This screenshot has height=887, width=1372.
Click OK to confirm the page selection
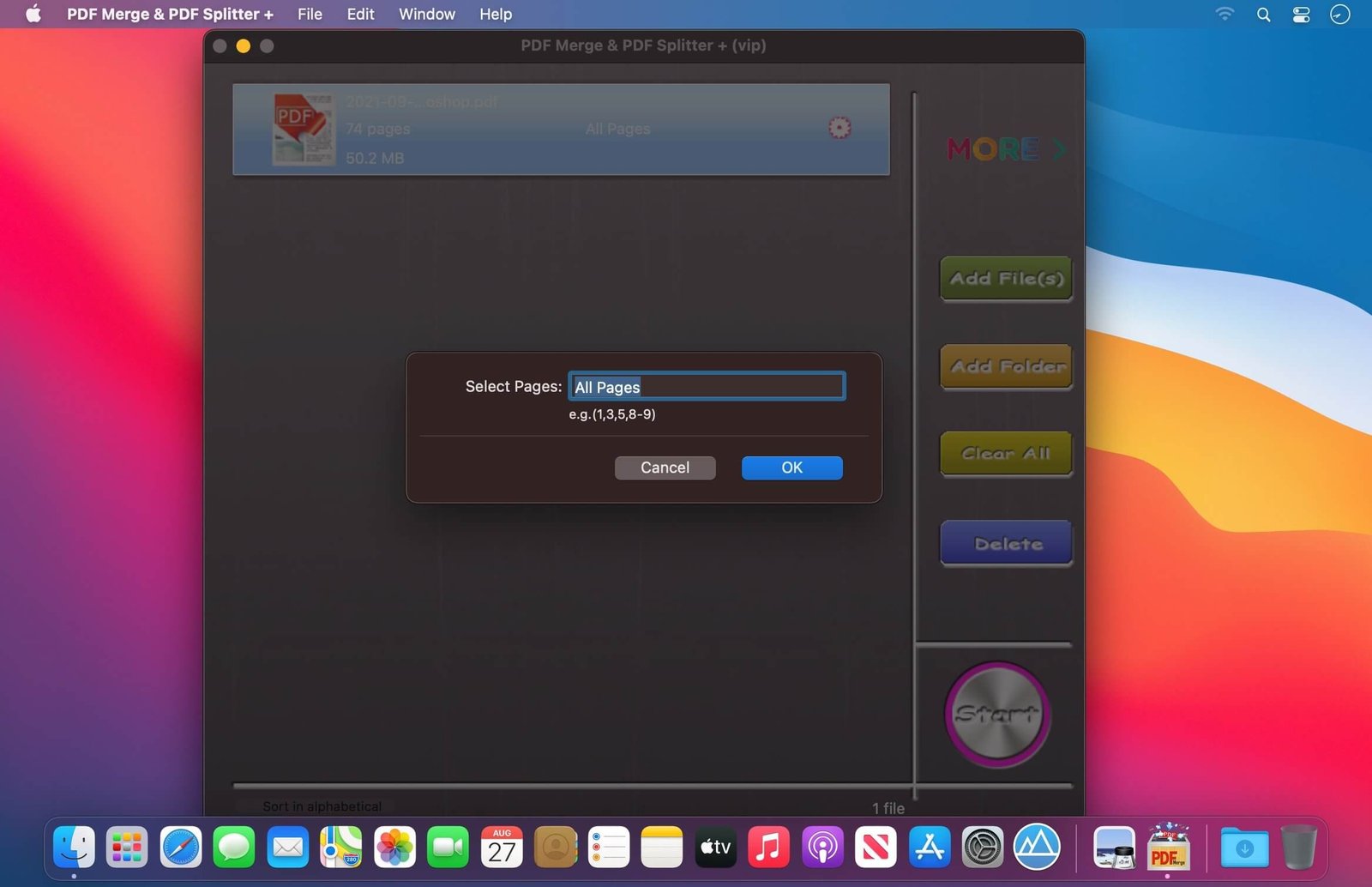(x=791, y=468)
